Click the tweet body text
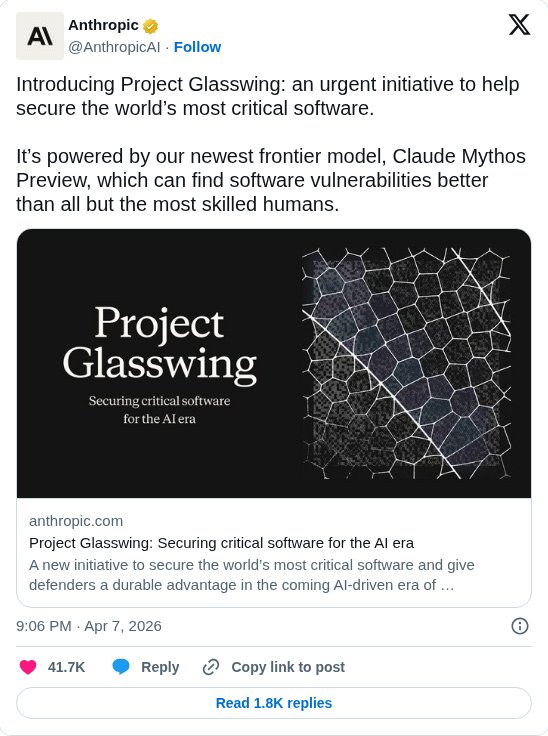The height and width of the screenshot is (736, 548). [x=271, y=144]
